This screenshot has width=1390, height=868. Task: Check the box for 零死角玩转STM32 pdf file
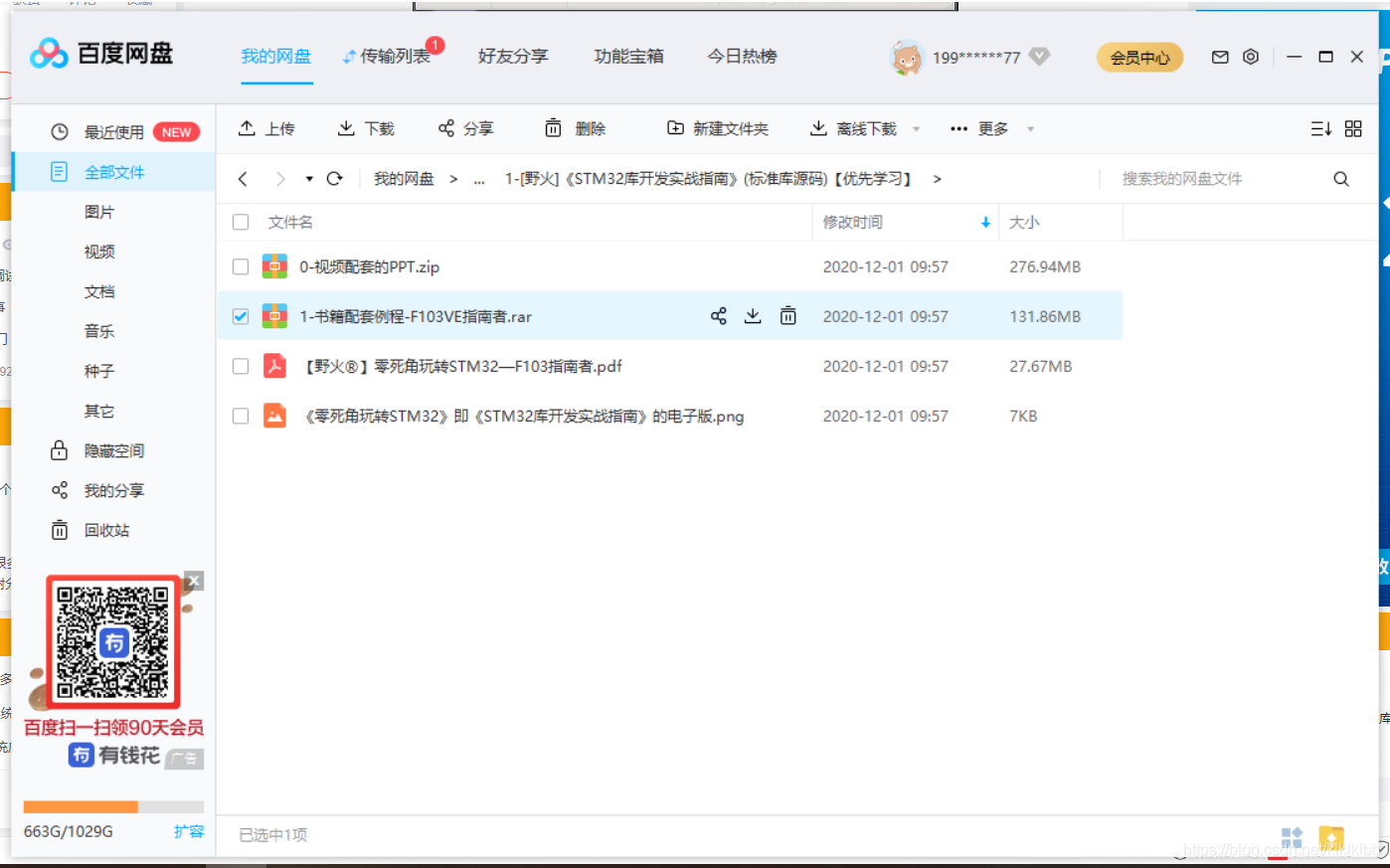[x=241, y=366]
